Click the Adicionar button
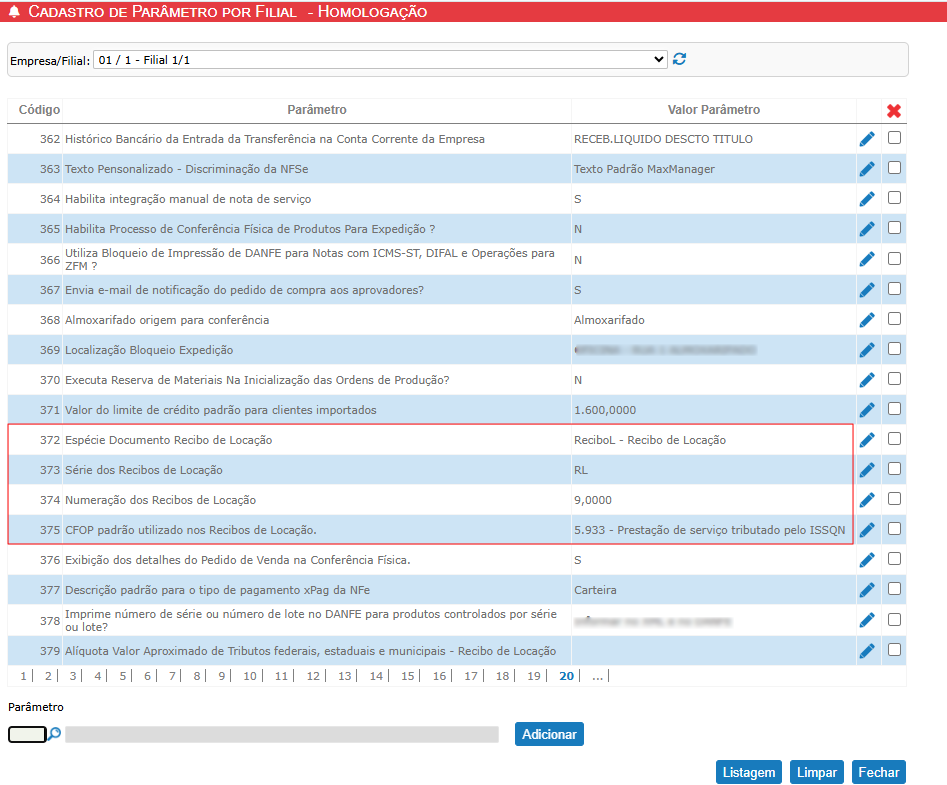947x785 pixels. [549, 734]
